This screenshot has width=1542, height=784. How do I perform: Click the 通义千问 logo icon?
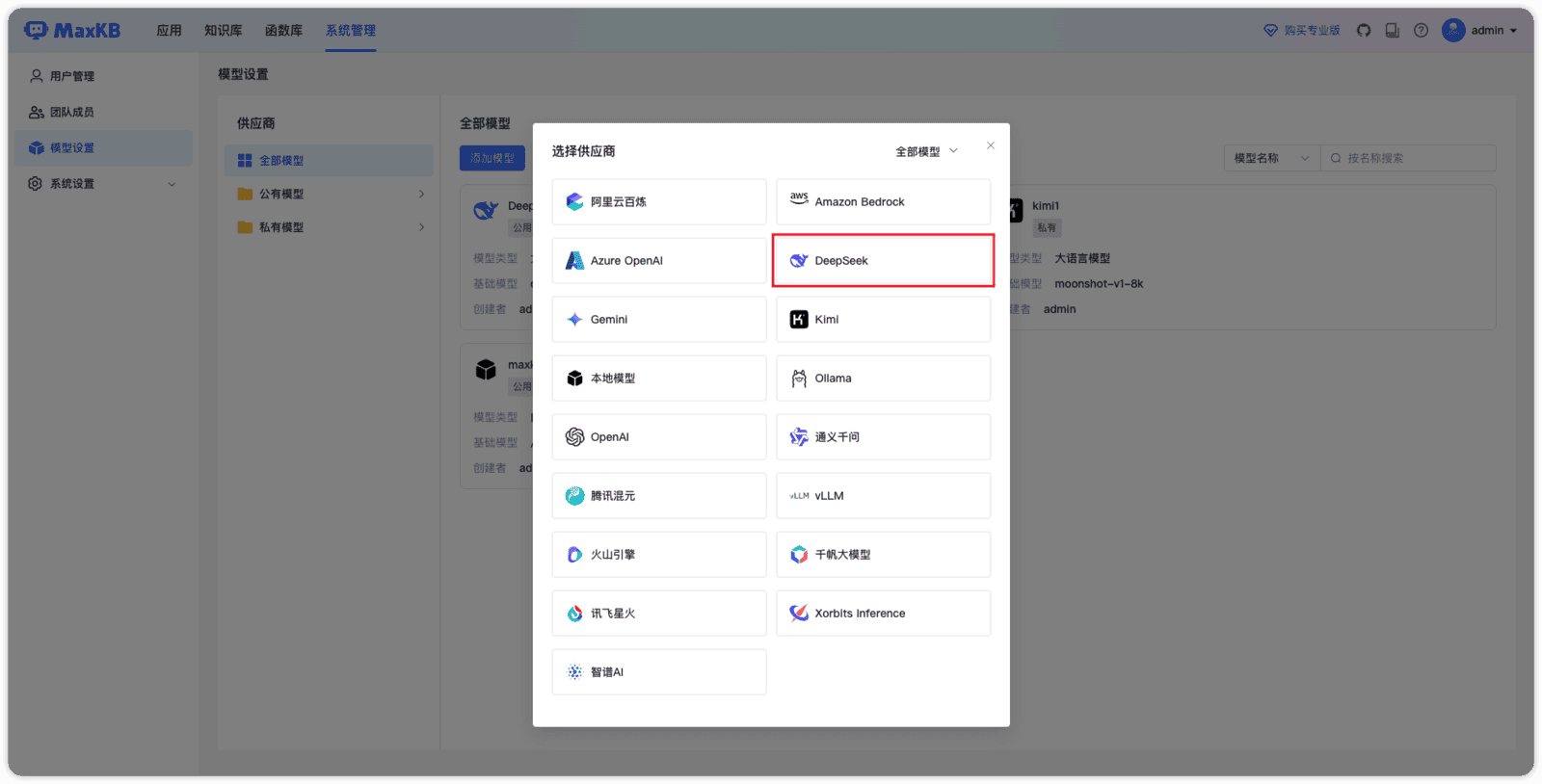(x=799, y=437)
